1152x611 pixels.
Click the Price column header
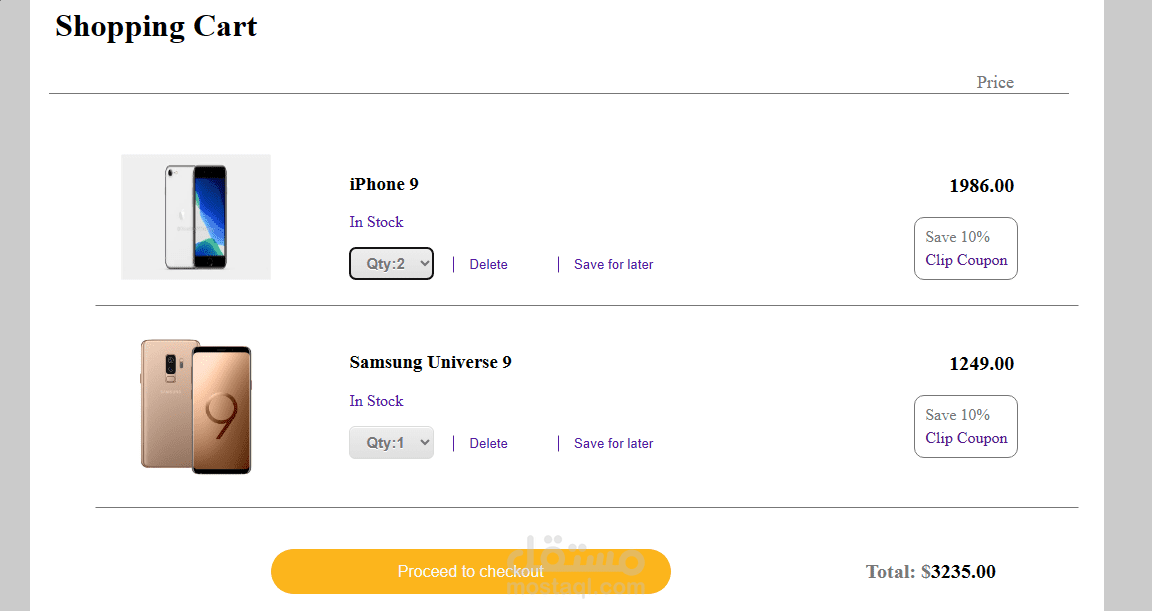click(x=995, y=82)
